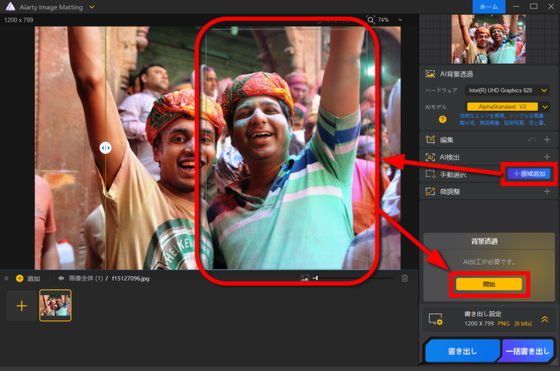This screenshot has width=560, height=371.
Task: Click the 手動選択 manual selection icon
Action: coord(430,174)
